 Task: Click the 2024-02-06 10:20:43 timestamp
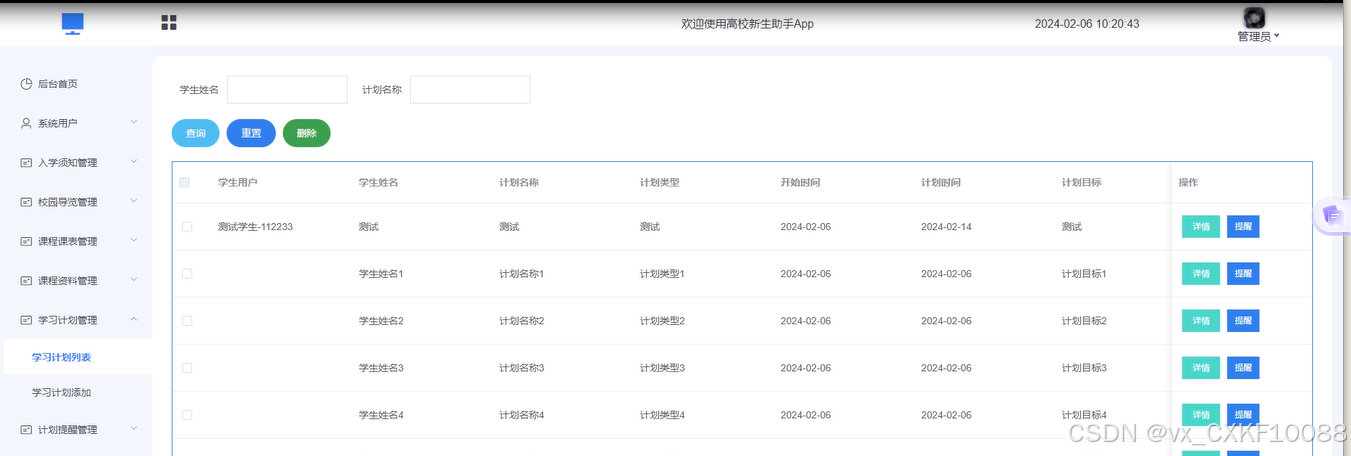pyautogui.click(x=1087, y=24)
